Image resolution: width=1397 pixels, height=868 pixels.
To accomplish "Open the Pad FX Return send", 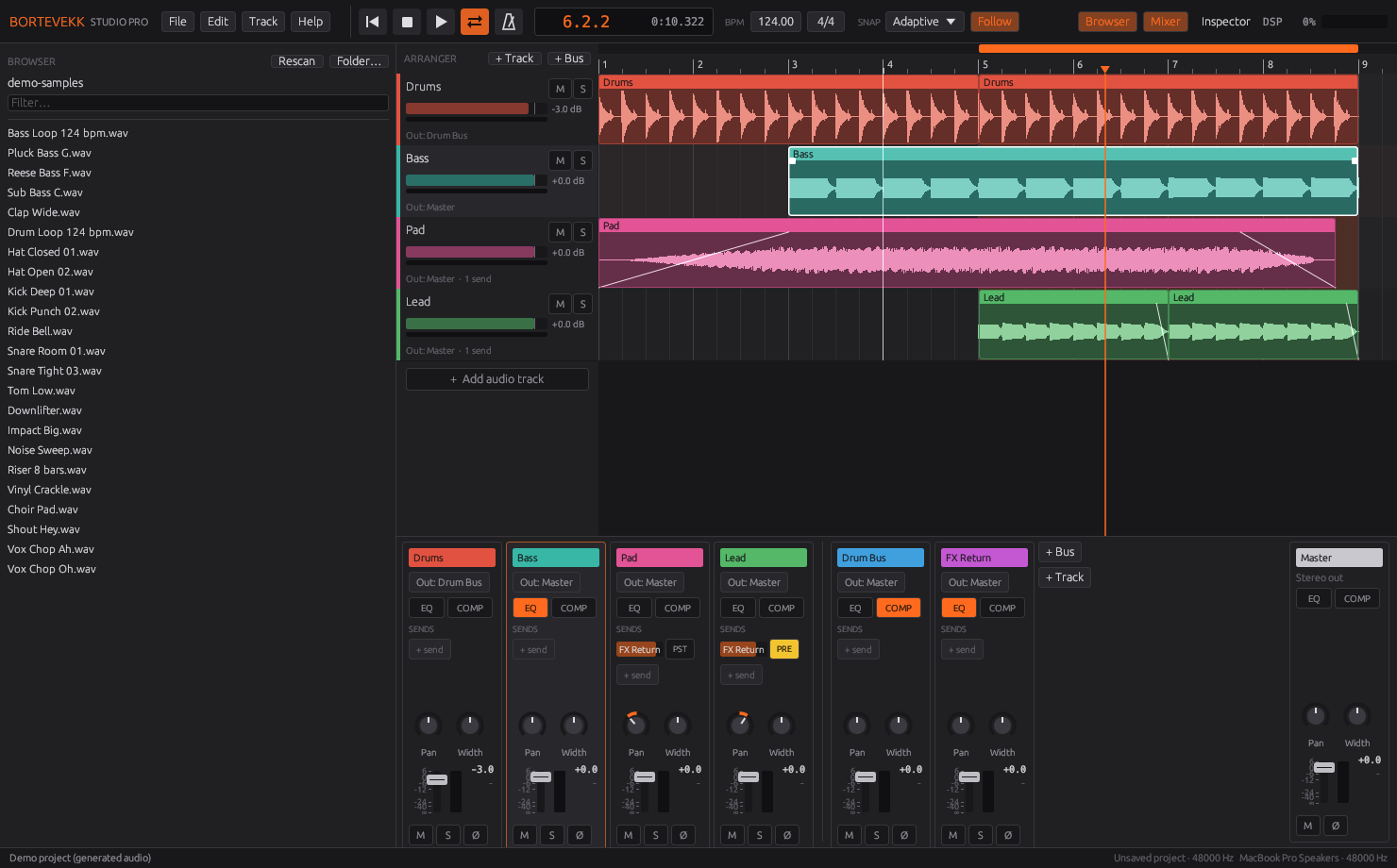I will (639, 649).
